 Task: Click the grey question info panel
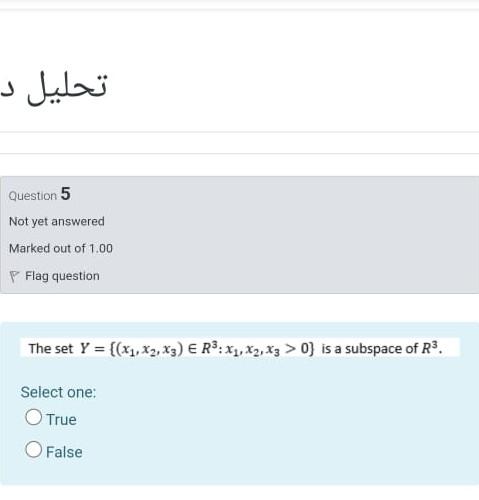(x=239, y=235)
